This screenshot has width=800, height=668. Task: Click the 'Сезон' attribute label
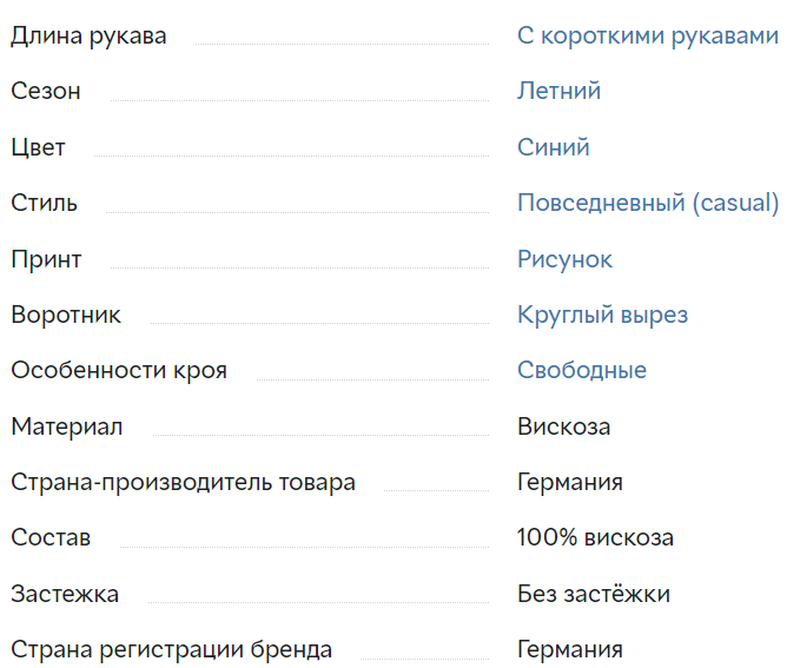pyautogui.click(x=46, y=91)
